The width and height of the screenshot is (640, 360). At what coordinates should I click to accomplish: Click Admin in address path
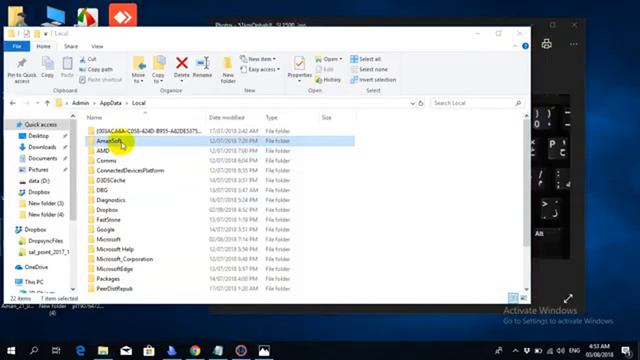pyautogui.click(x=80, y=103)
